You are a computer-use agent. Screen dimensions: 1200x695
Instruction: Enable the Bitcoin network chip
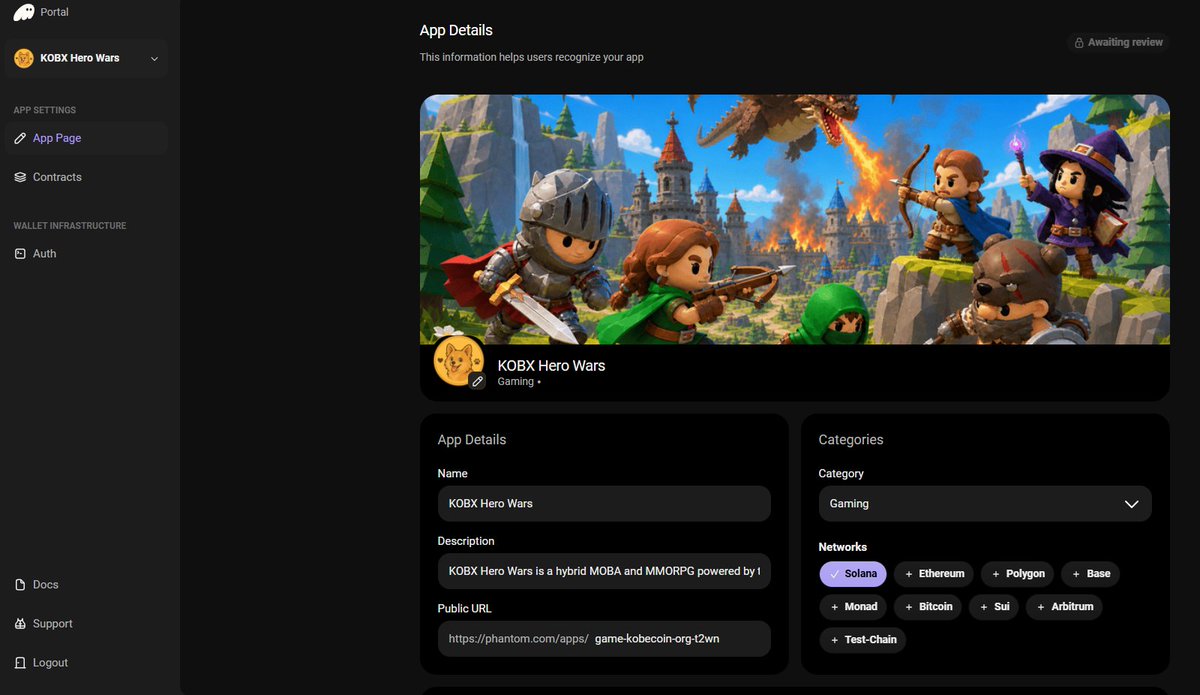pos(928,607)
